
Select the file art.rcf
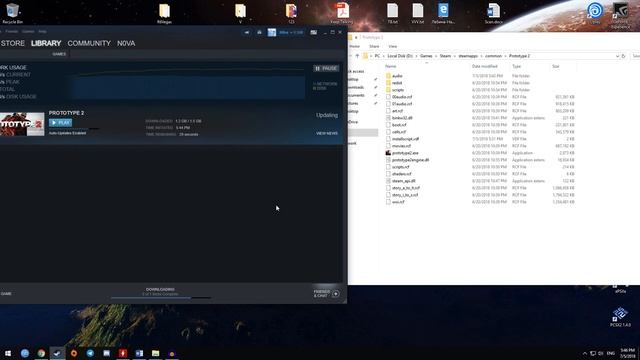(x=398, y=111)
